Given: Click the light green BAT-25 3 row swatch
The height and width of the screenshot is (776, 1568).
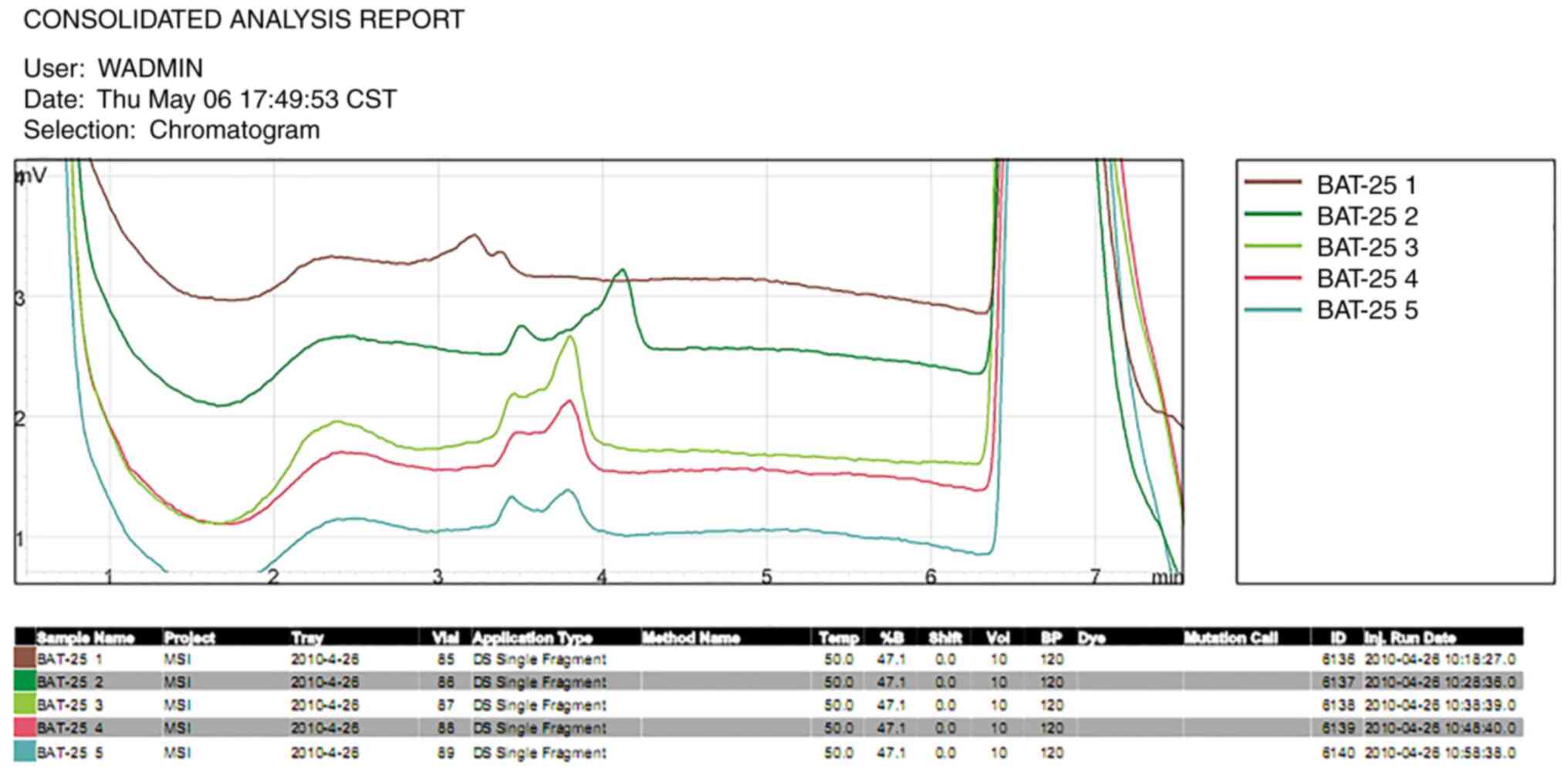Looking at the screenshot, I should [25, 705].
